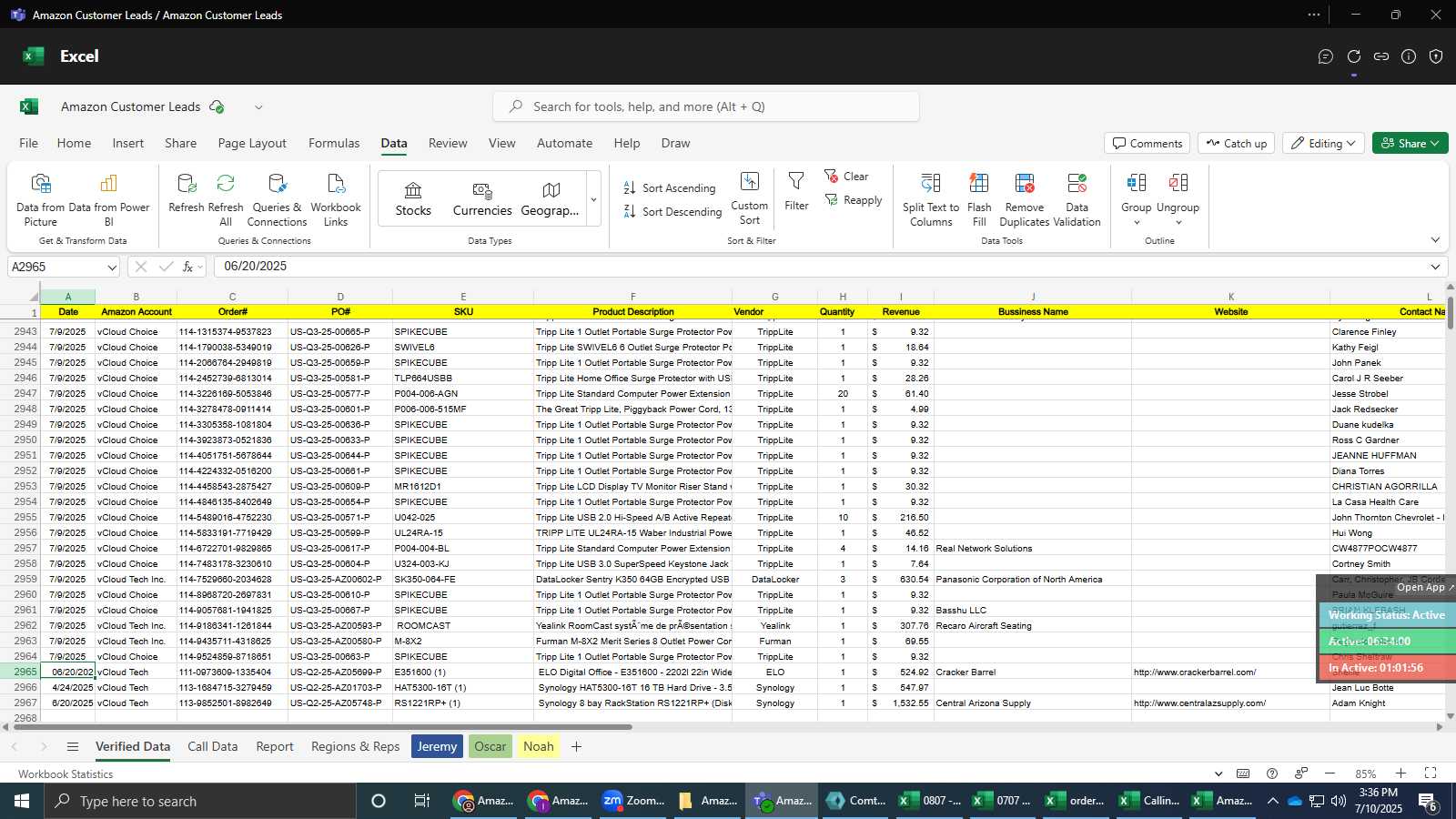Click the Windows taskbar search box

click(x=200, y=801)
